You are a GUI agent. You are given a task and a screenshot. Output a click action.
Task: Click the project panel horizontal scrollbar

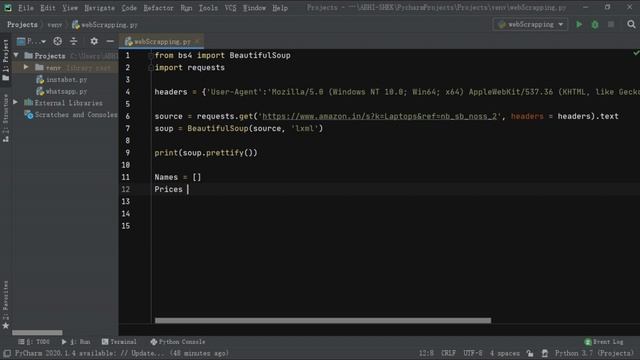coord(37,333)
